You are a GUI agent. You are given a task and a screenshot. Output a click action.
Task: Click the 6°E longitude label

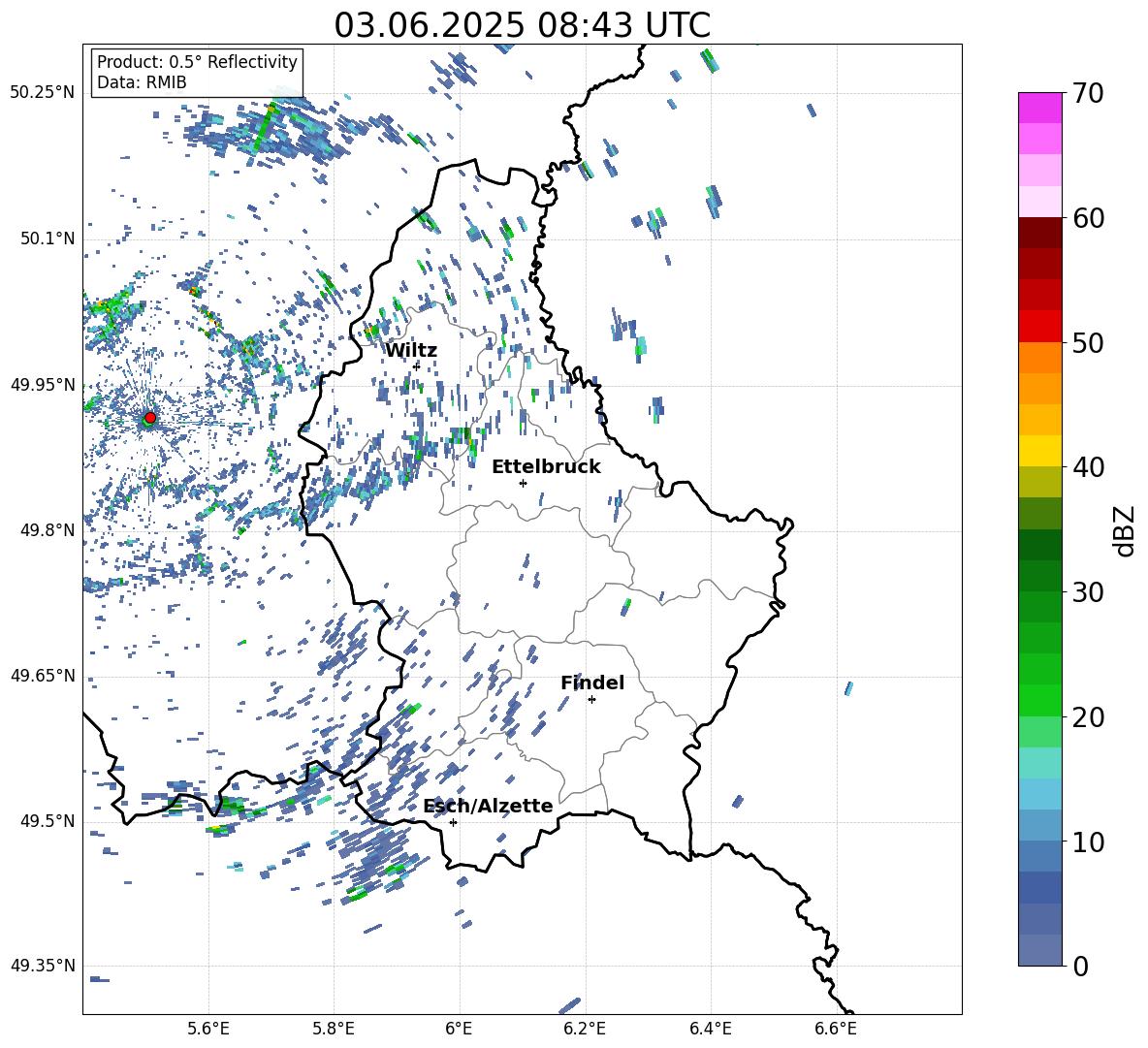(459, 1029)
